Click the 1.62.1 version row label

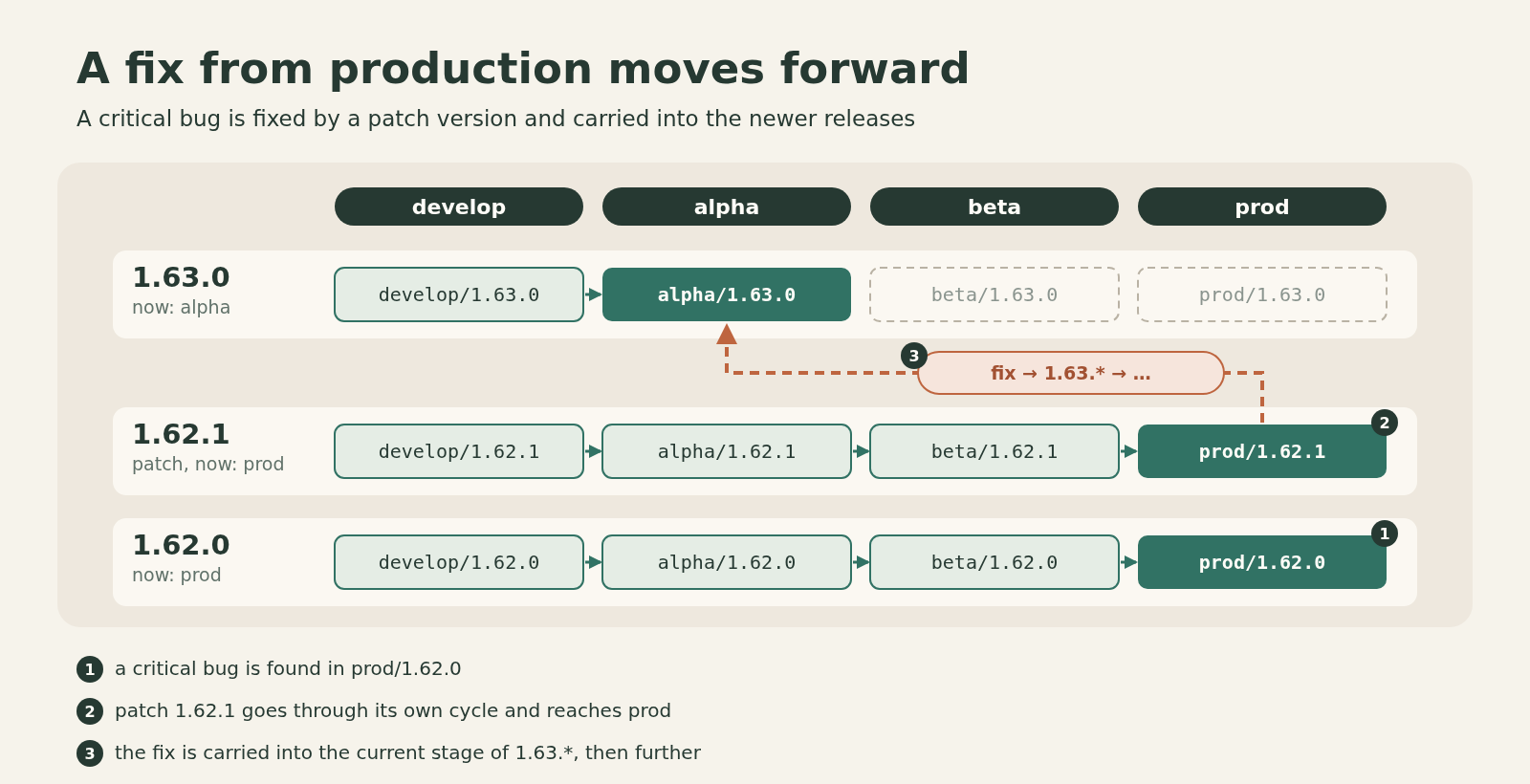[x=181, y=434]
